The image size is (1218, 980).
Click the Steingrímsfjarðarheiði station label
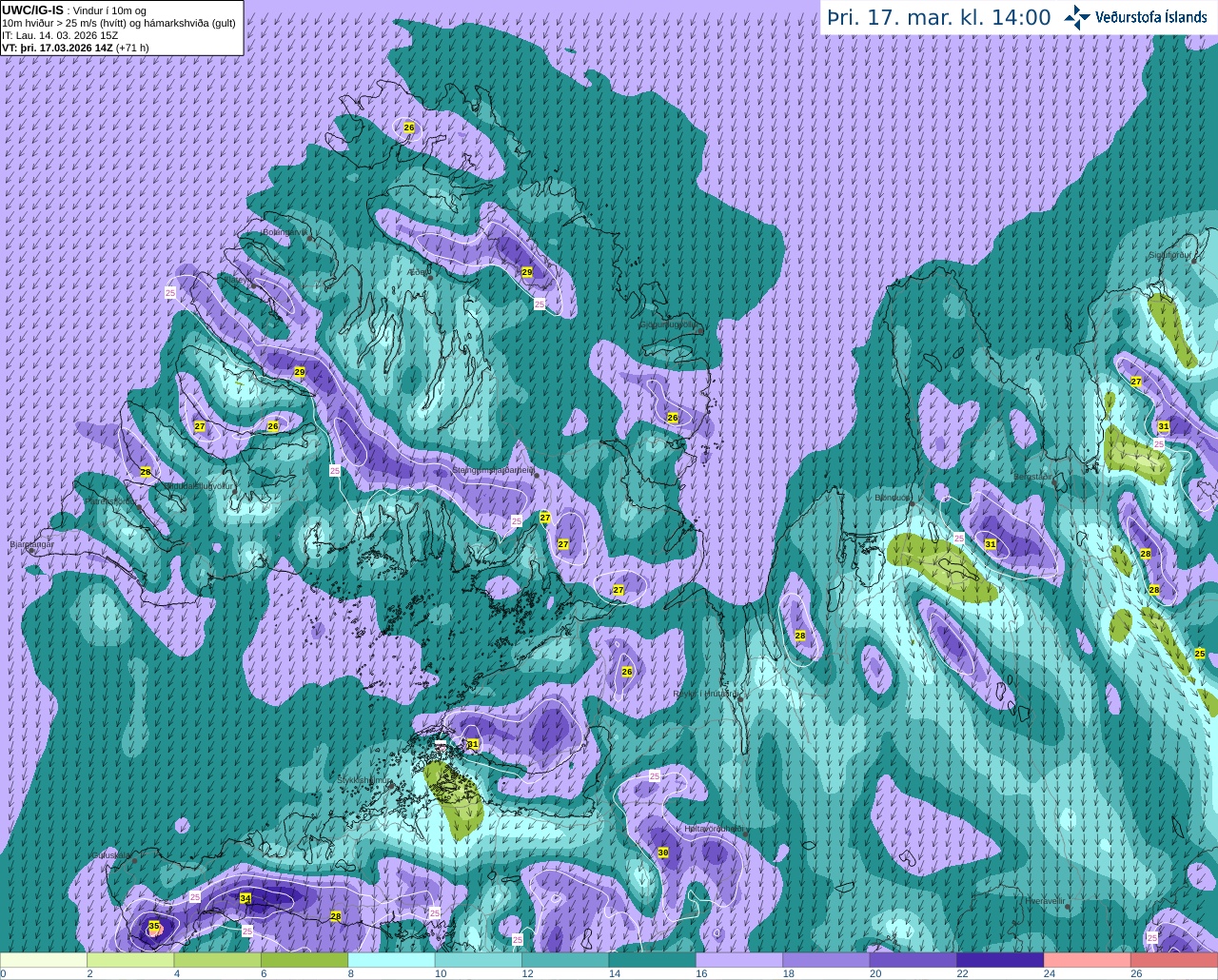click(493, 469)
